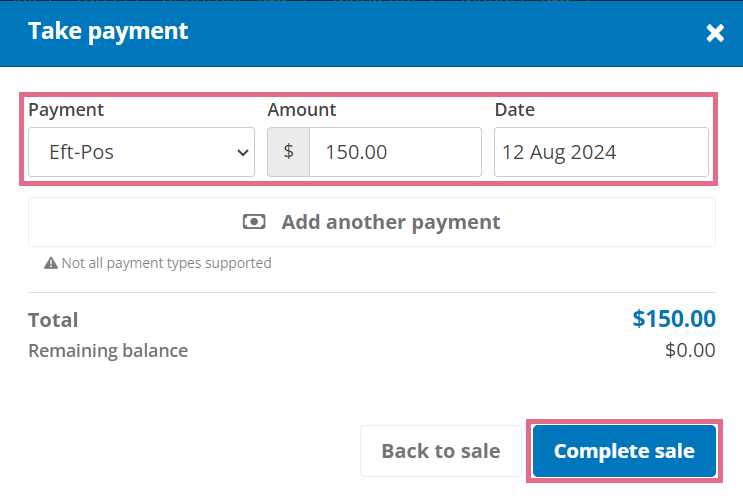
Task: Click the warning triangle icon
Action: [51, 263]
